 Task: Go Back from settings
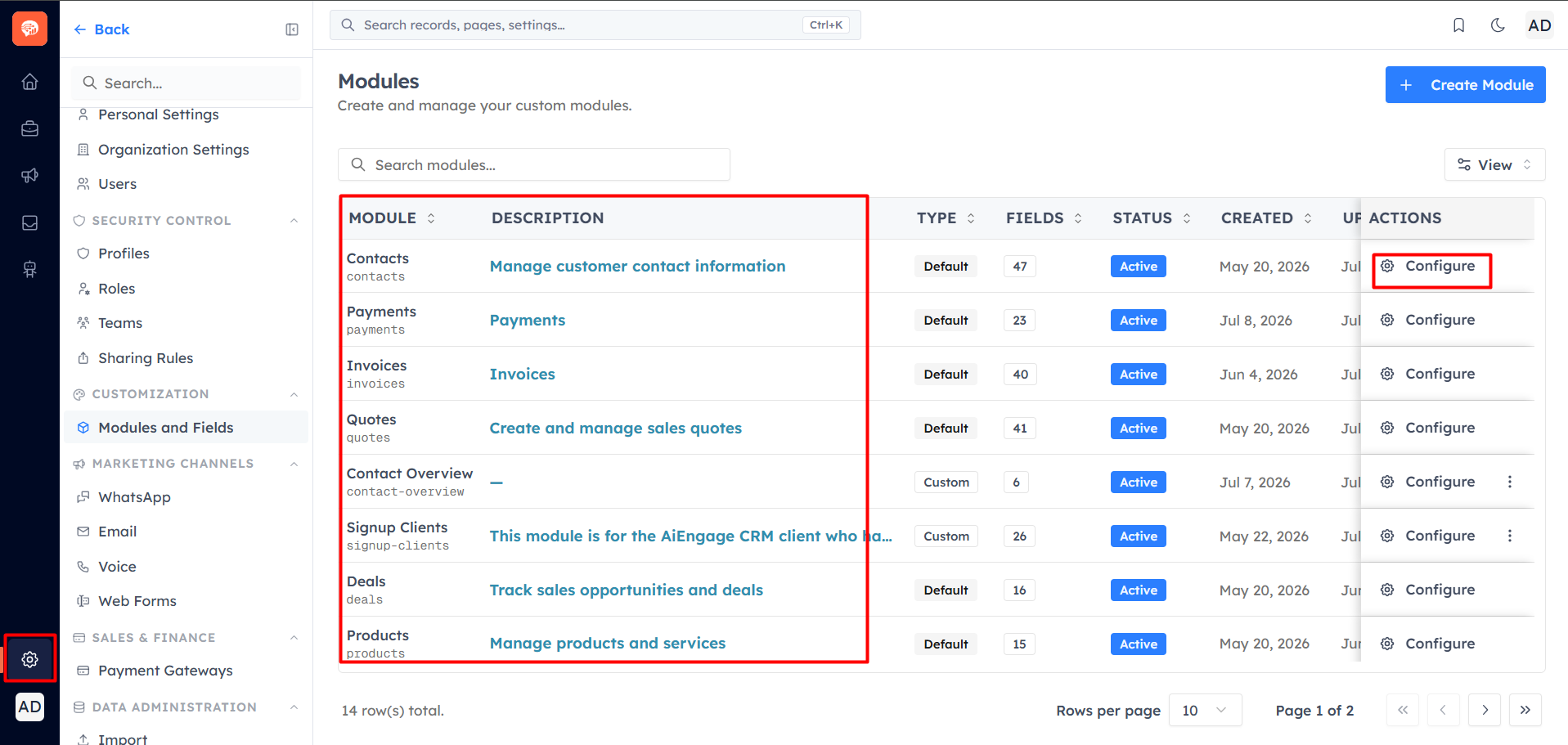pos(101,29)
